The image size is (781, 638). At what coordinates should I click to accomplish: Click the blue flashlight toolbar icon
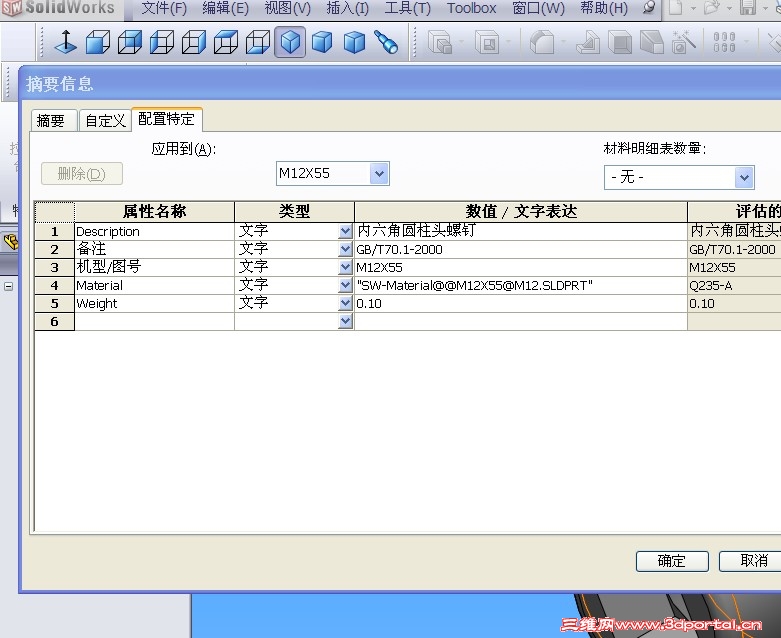pyautogui.click(x=386, y=42)
